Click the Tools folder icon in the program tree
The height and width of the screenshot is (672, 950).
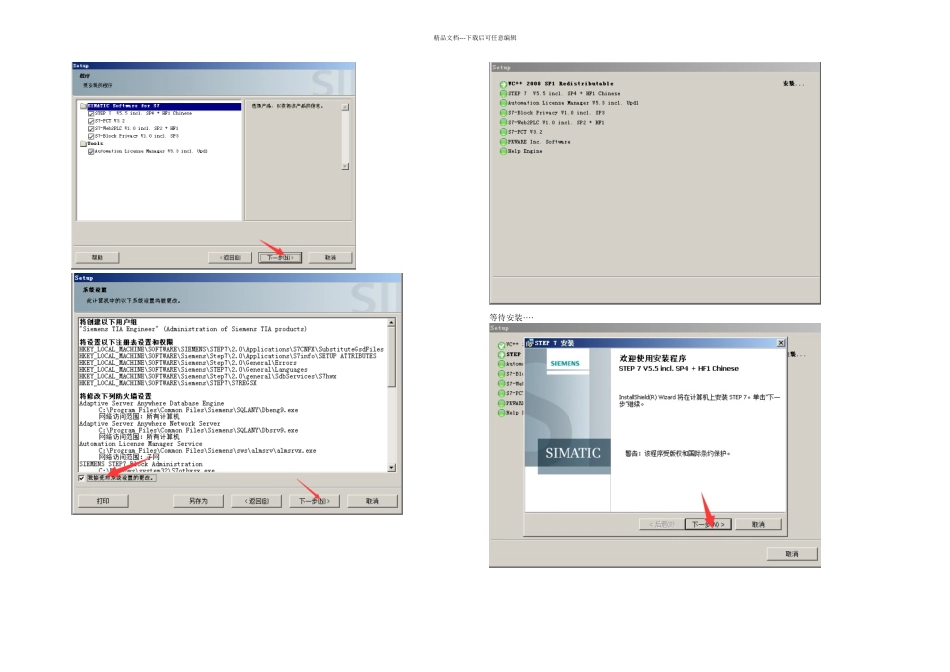click(84, 144)
